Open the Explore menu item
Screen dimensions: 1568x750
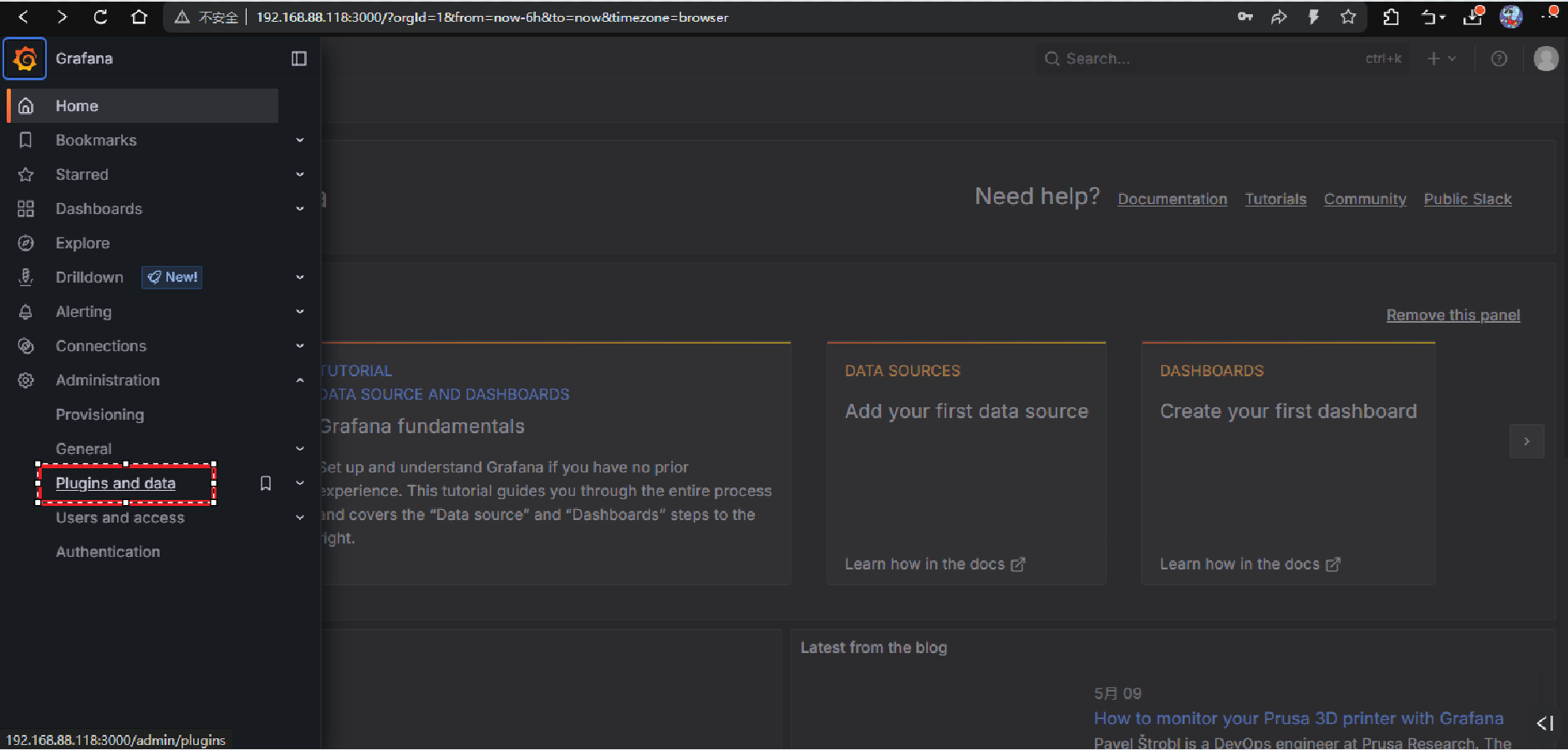click(83, 243)
